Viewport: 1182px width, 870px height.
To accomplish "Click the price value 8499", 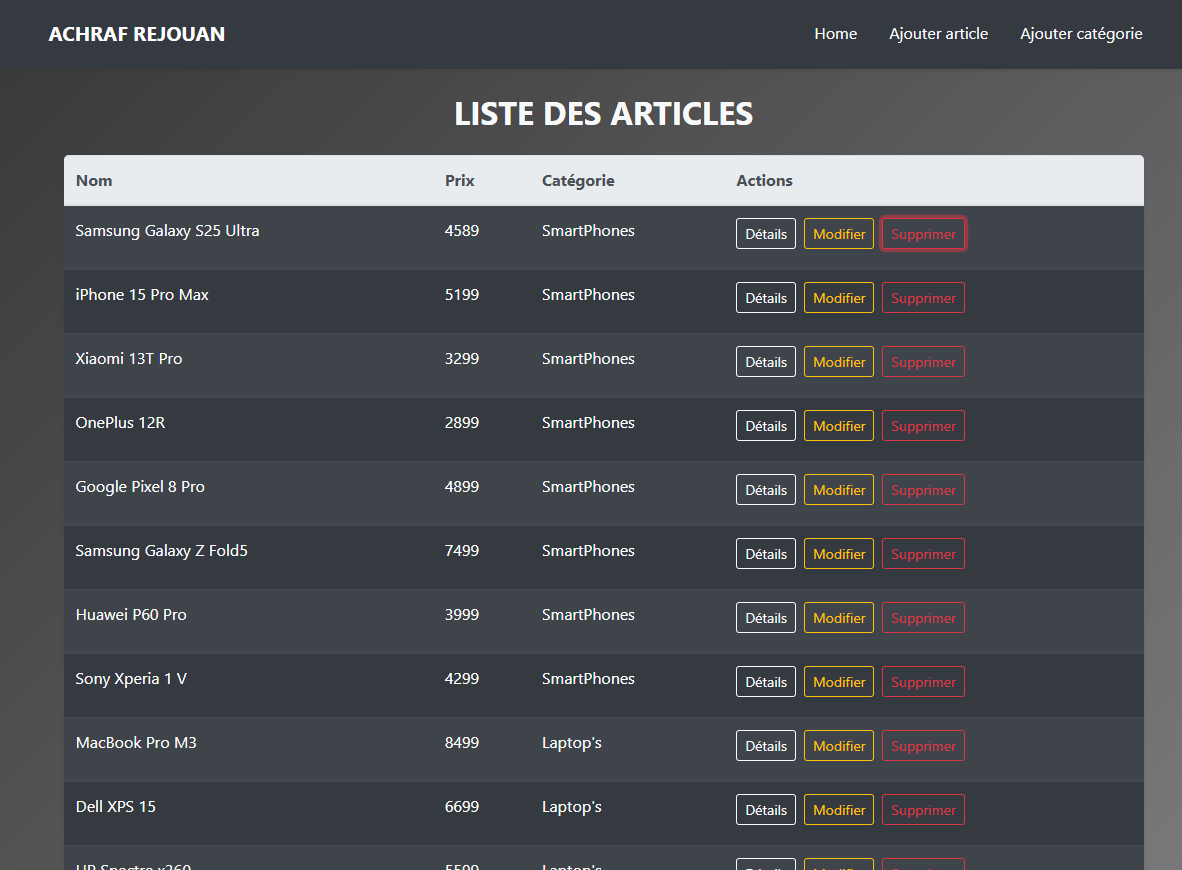I will [462, 743].
